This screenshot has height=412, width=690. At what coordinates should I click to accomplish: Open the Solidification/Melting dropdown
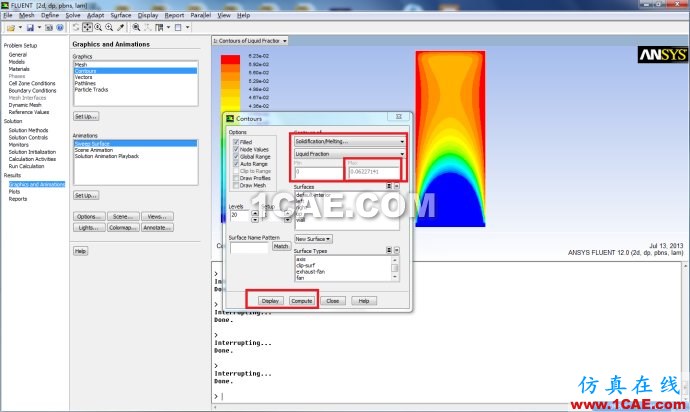[349, 141]
